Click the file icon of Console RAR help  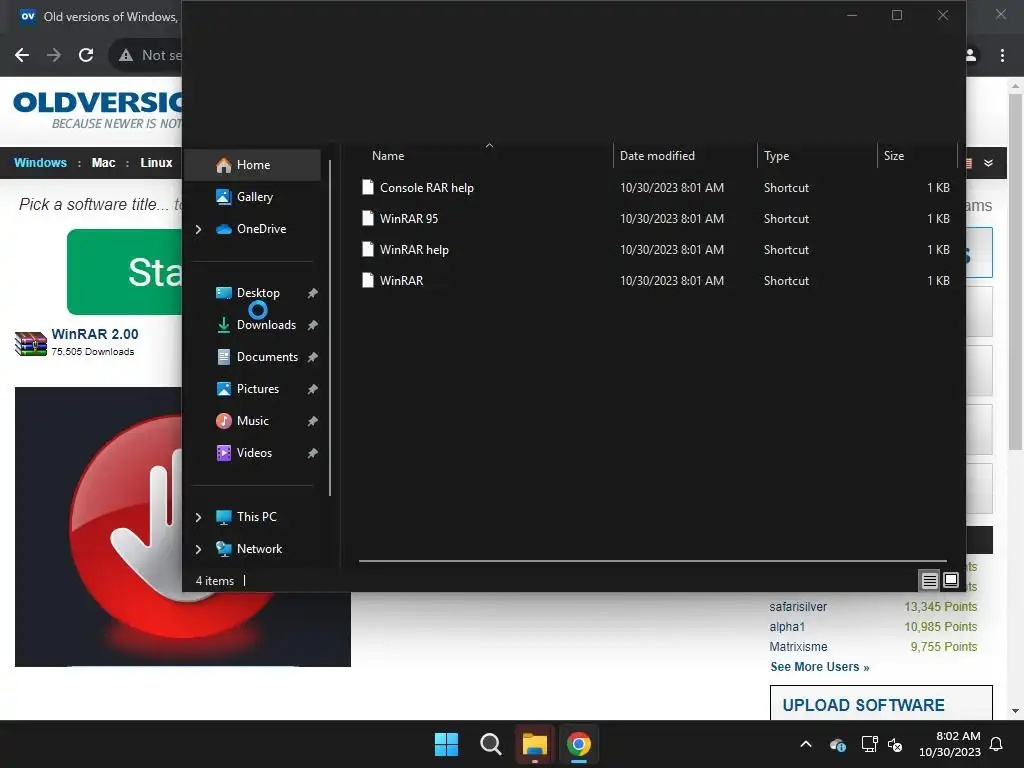[x=368, y=188]
